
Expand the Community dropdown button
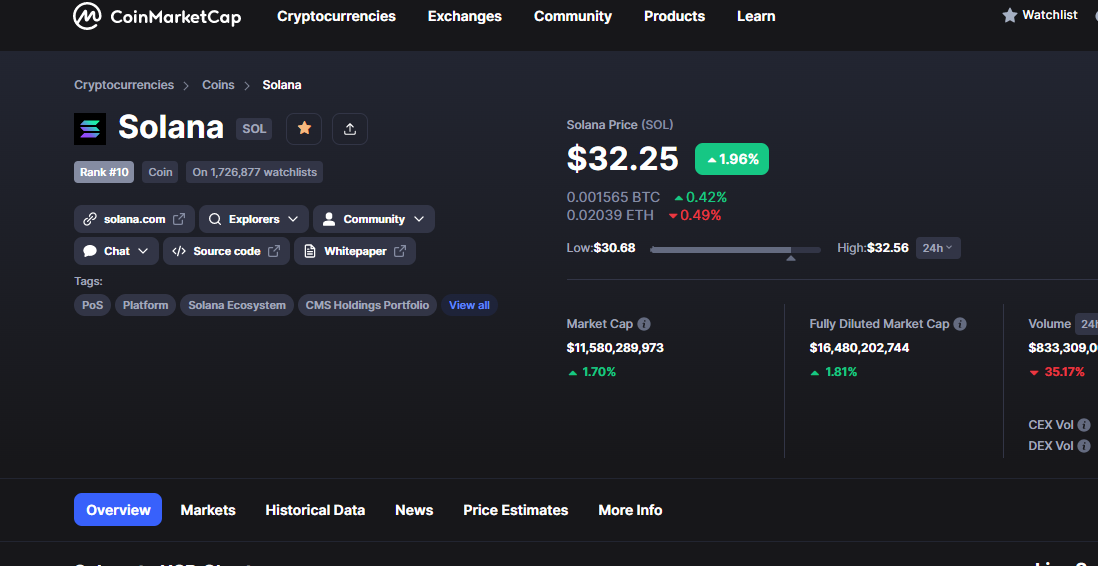[374, 219]
